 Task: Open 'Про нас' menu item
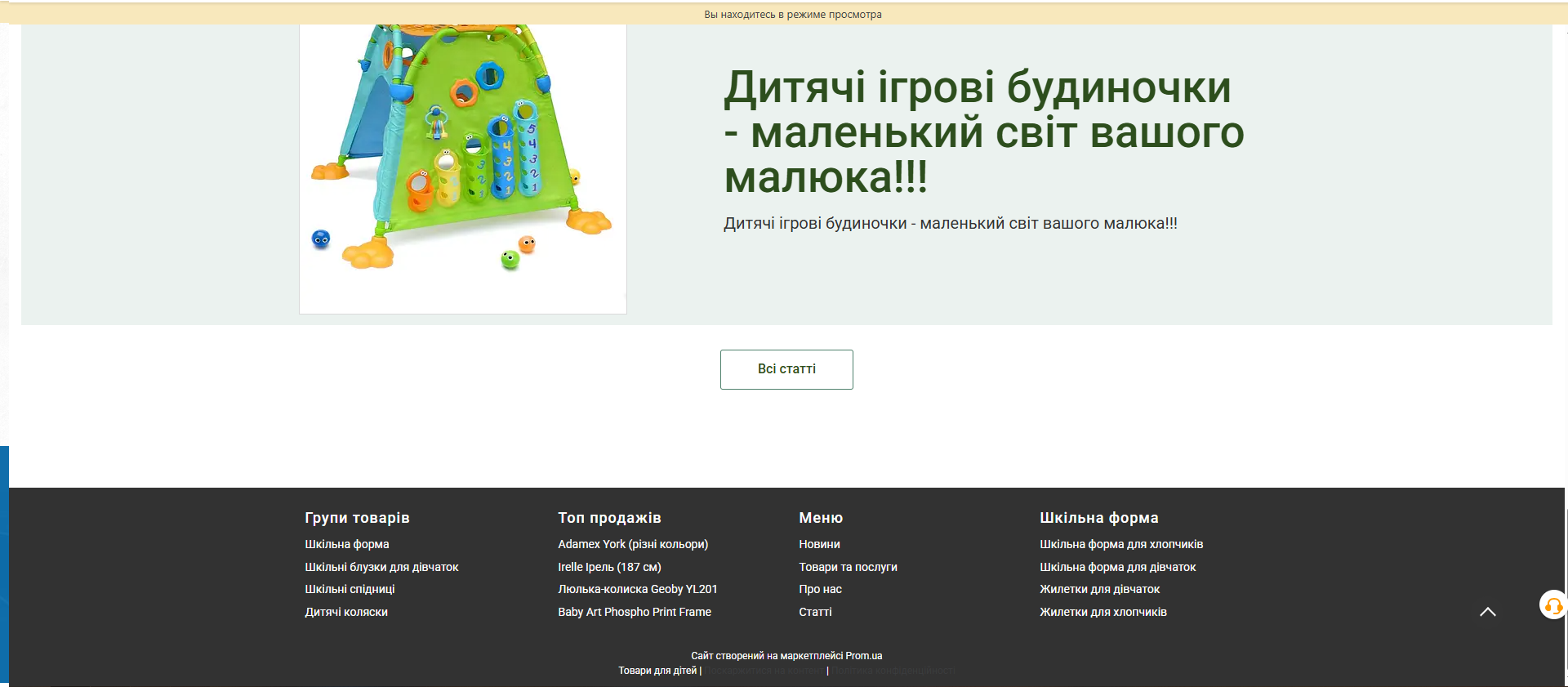pos(820,589)
